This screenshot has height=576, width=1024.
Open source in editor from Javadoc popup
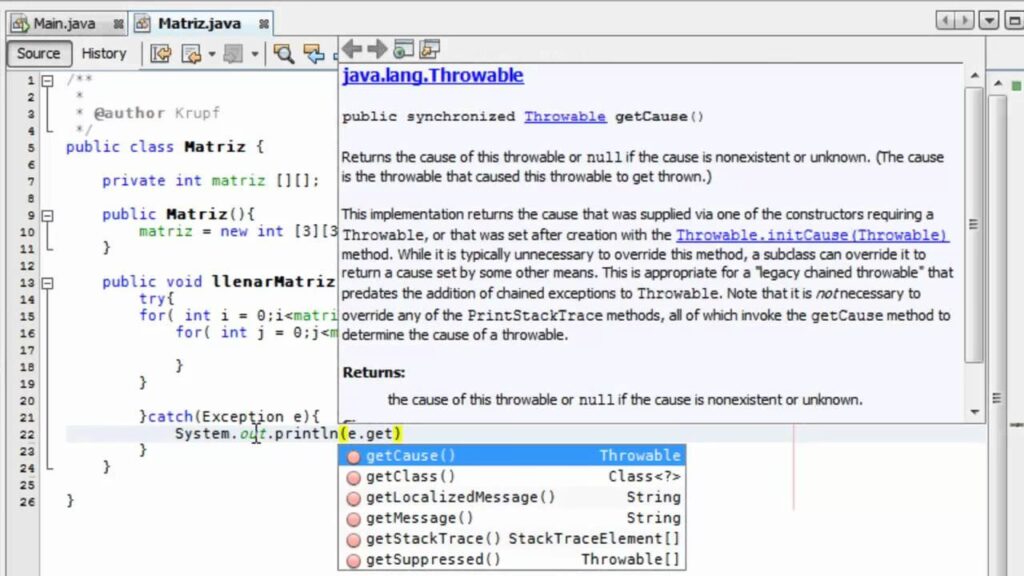pyautogui.click(x=429, y=49)
